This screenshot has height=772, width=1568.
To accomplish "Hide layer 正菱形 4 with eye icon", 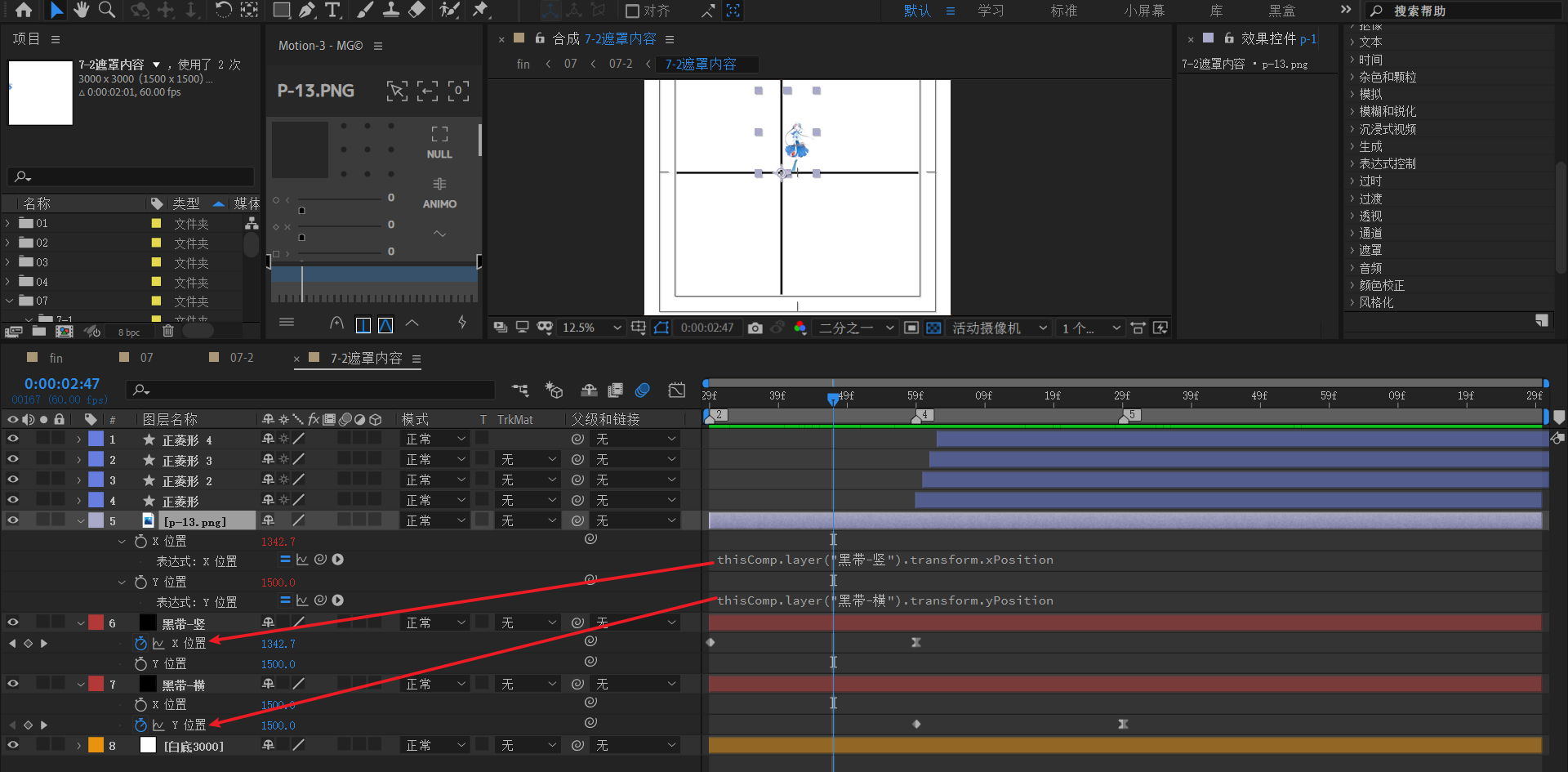I will (x=12, y=439).
